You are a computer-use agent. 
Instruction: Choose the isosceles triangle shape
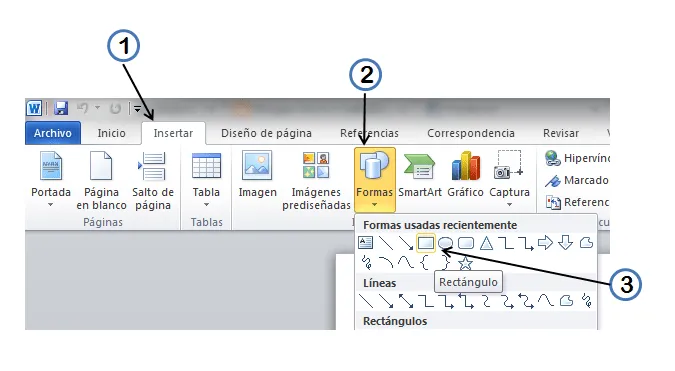point(486,243)
